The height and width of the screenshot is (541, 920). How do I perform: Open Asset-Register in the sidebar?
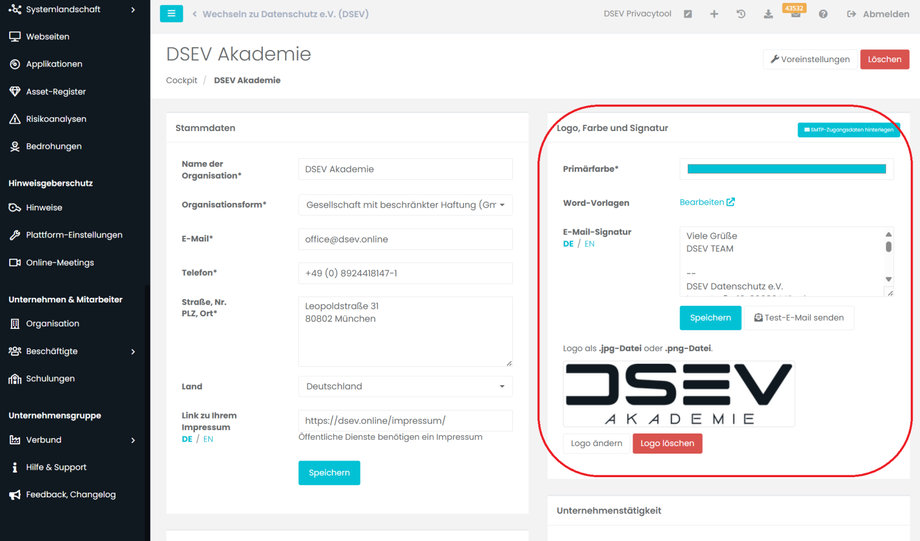click(x=56, y=91)
